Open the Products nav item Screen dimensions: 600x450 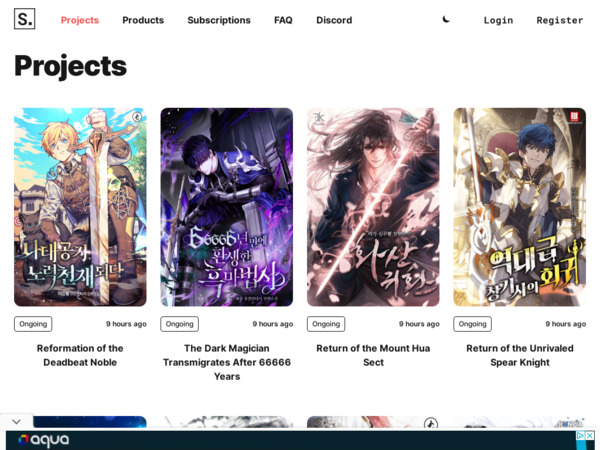[143, 20]
